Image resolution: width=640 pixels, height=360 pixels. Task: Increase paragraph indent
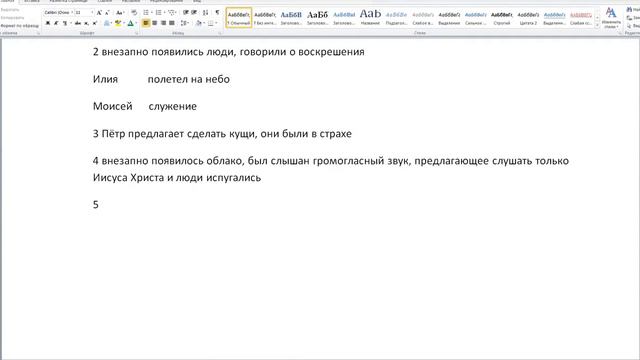click(194, 13)
